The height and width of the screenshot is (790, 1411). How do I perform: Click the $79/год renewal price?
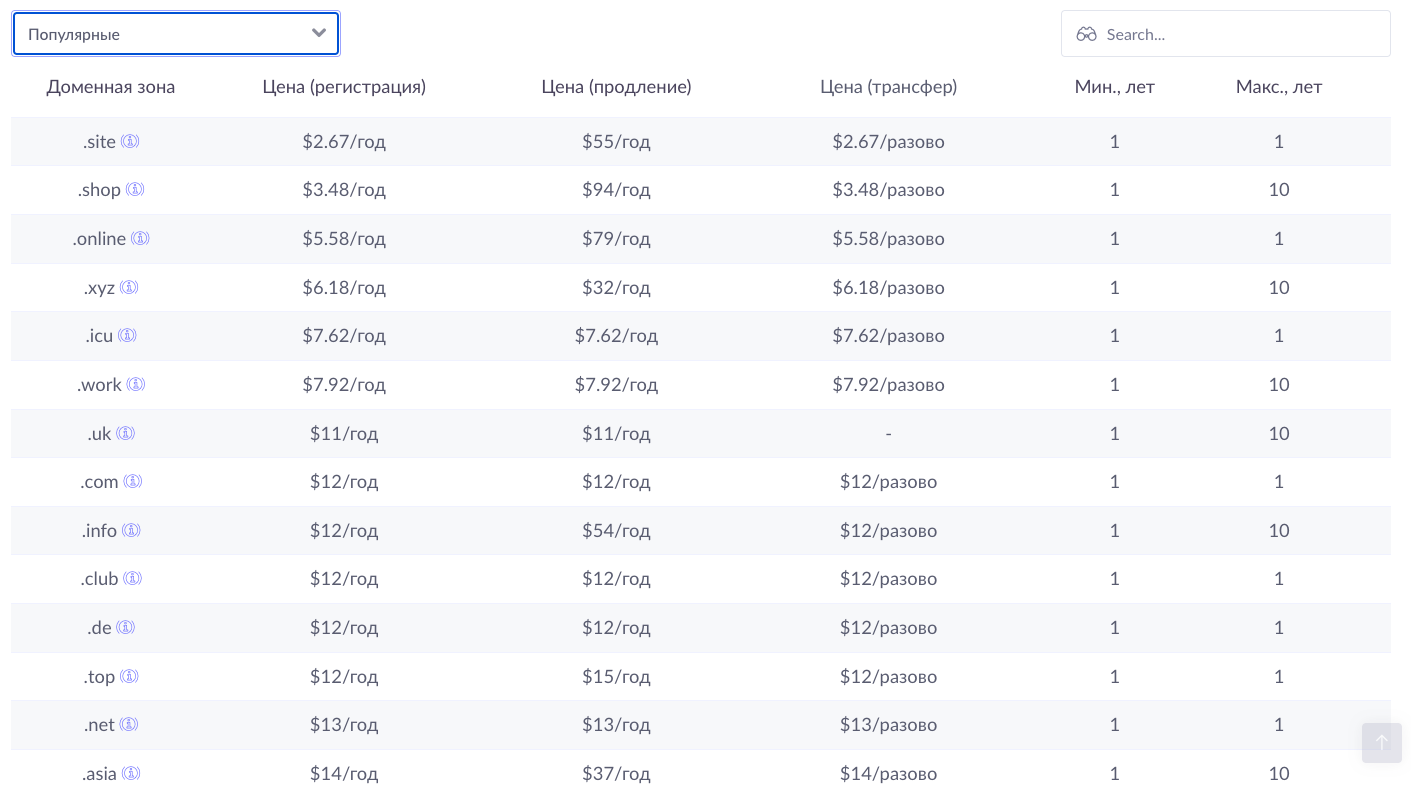click(x=616, y=239)
